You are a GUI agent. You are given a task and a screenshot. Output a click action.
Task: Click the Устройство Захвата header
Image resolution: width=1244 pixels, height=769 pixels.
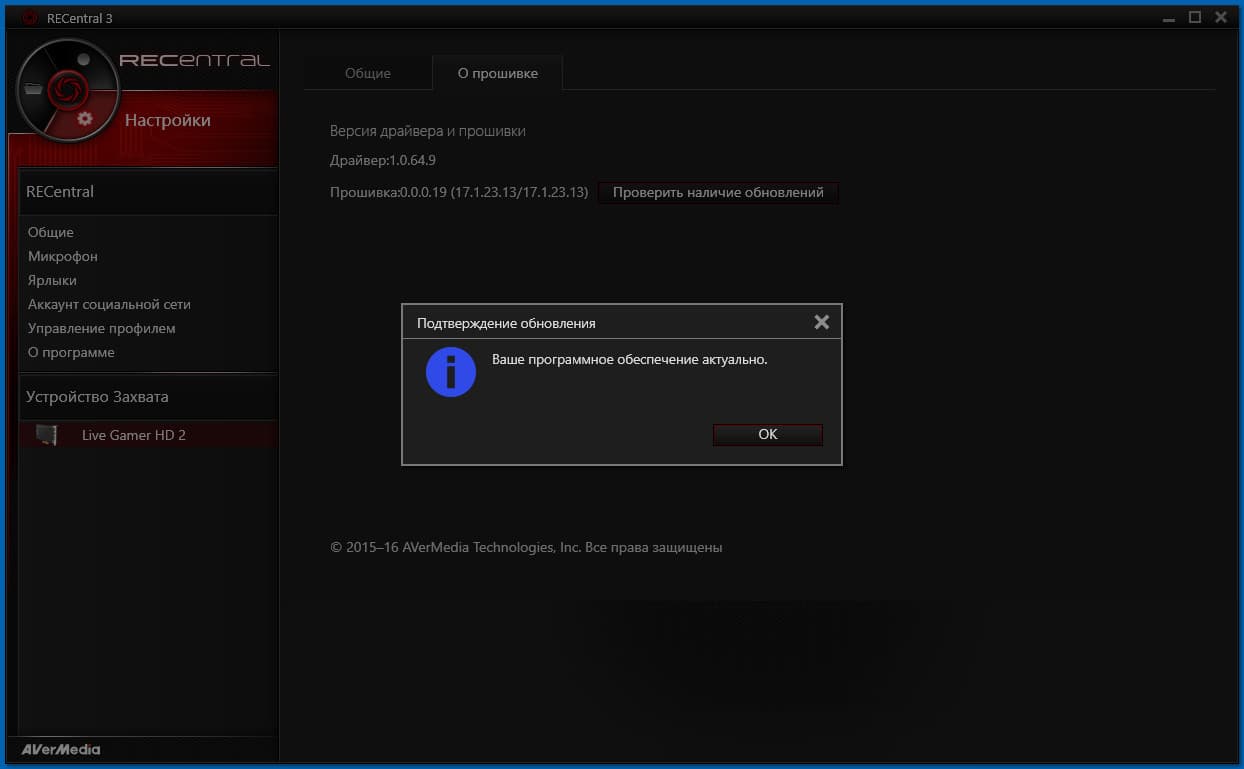148,397
